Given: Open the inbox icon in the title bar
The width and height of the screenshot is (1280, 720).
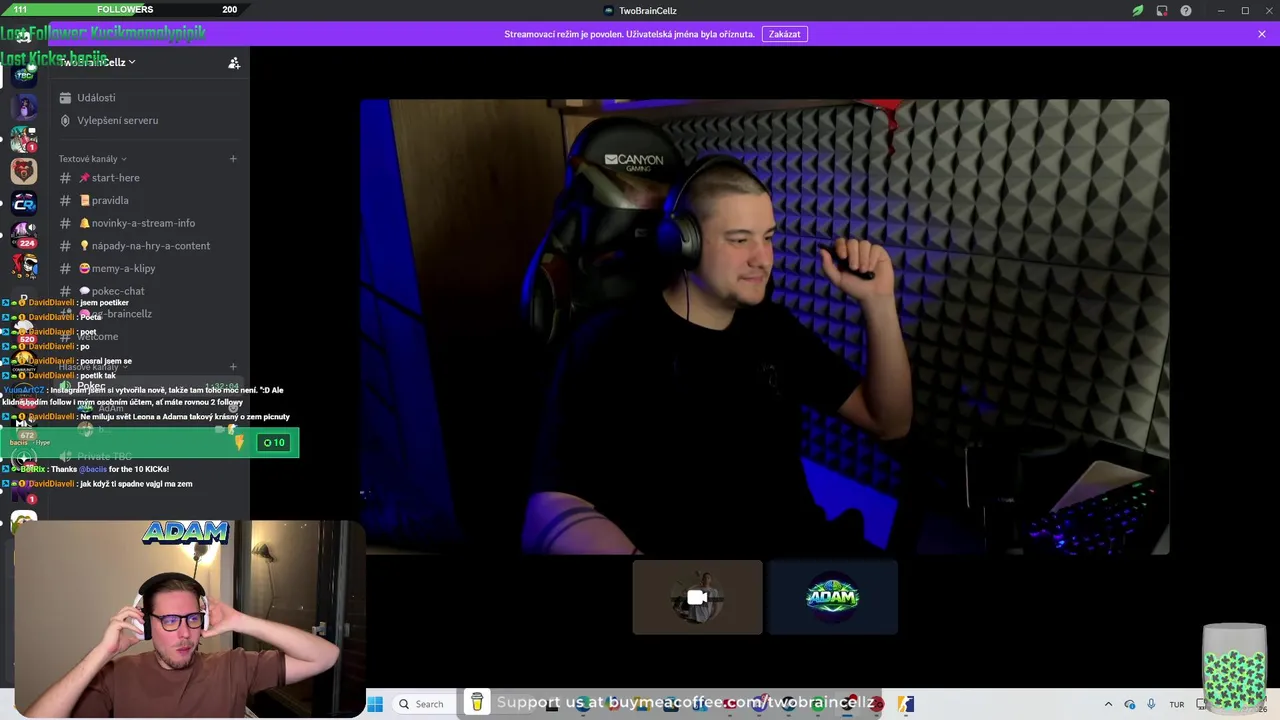Looking at the screenshot, I should [x=1162, y=11].
